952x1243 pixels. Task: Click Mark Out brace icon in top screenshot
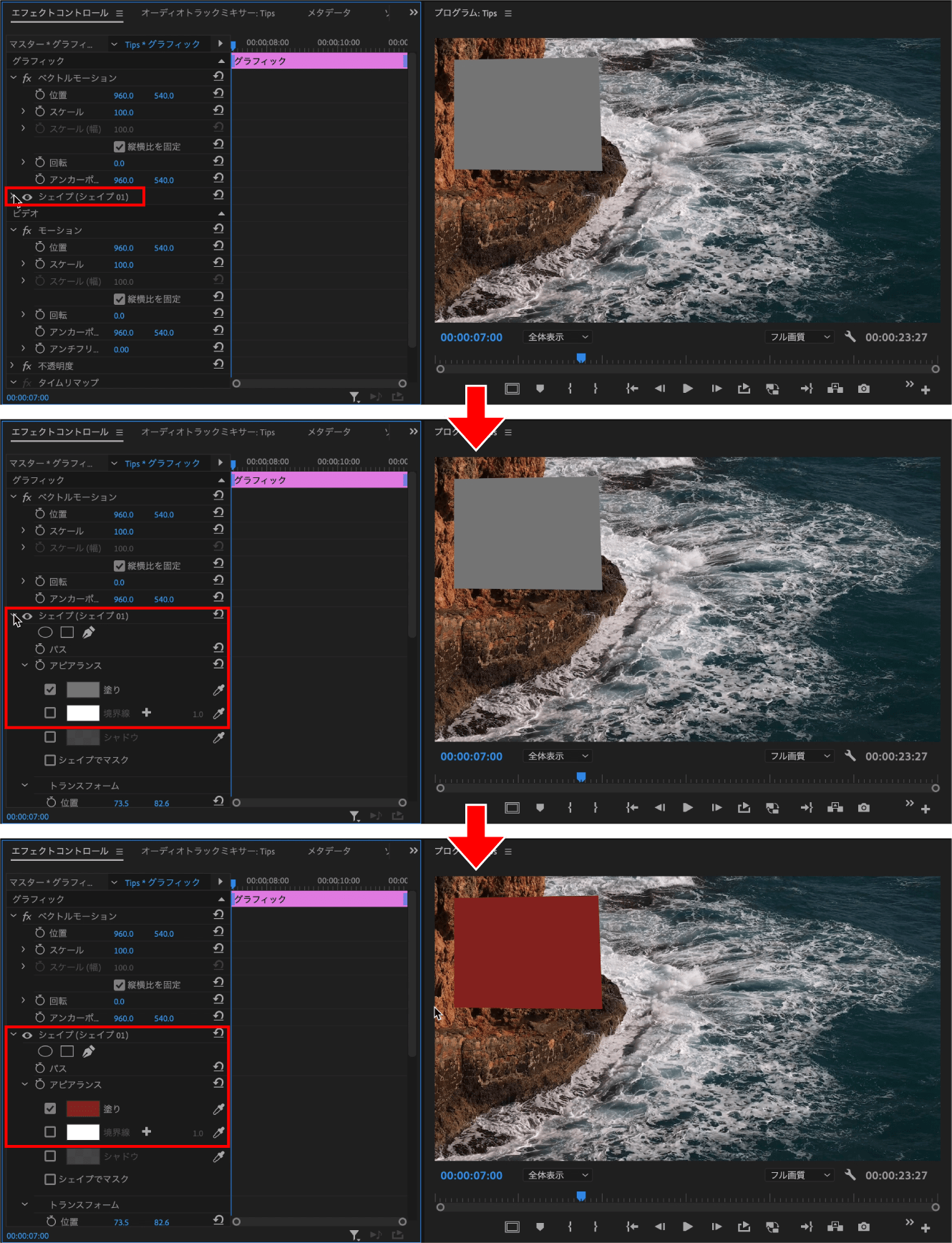[x=596, y=389]
